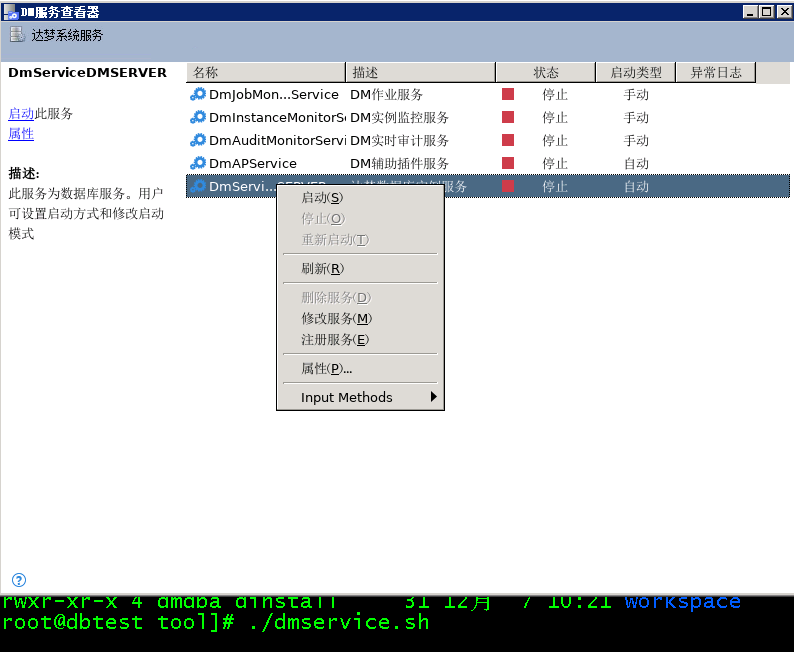Click the red stopped indicator for DM辅助插件服务
The height and width of the screenshot is (652, 794).
click(x=508, y=163)
